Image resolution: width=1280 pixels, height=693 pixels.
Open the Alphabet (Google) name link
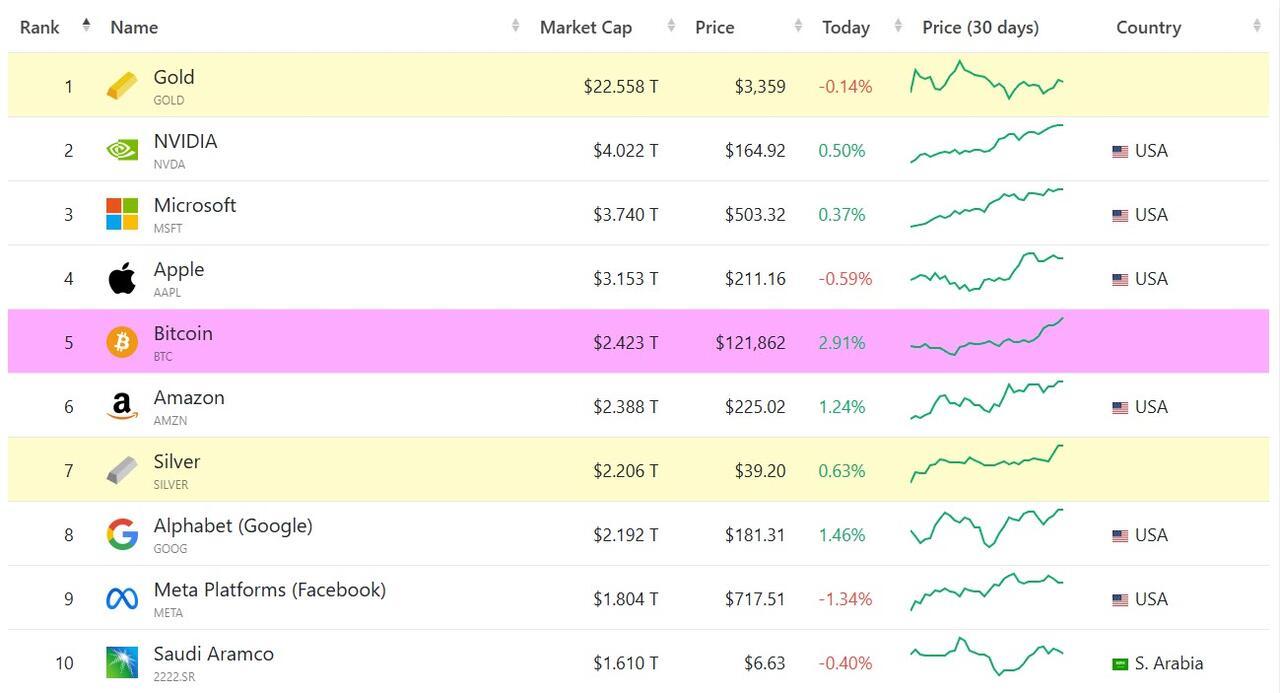pos(232,526)
